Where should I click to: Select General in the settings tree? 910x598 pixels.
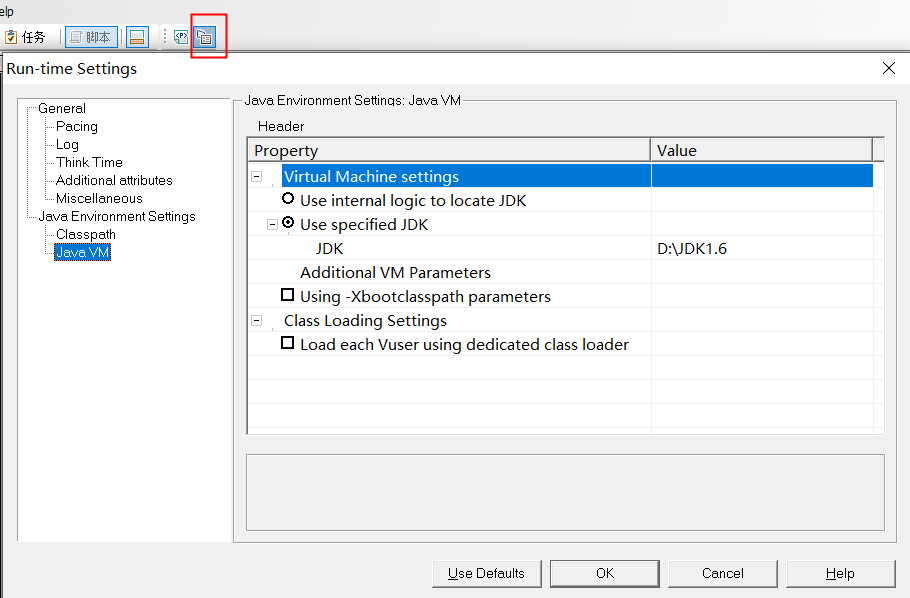[62, 109]
